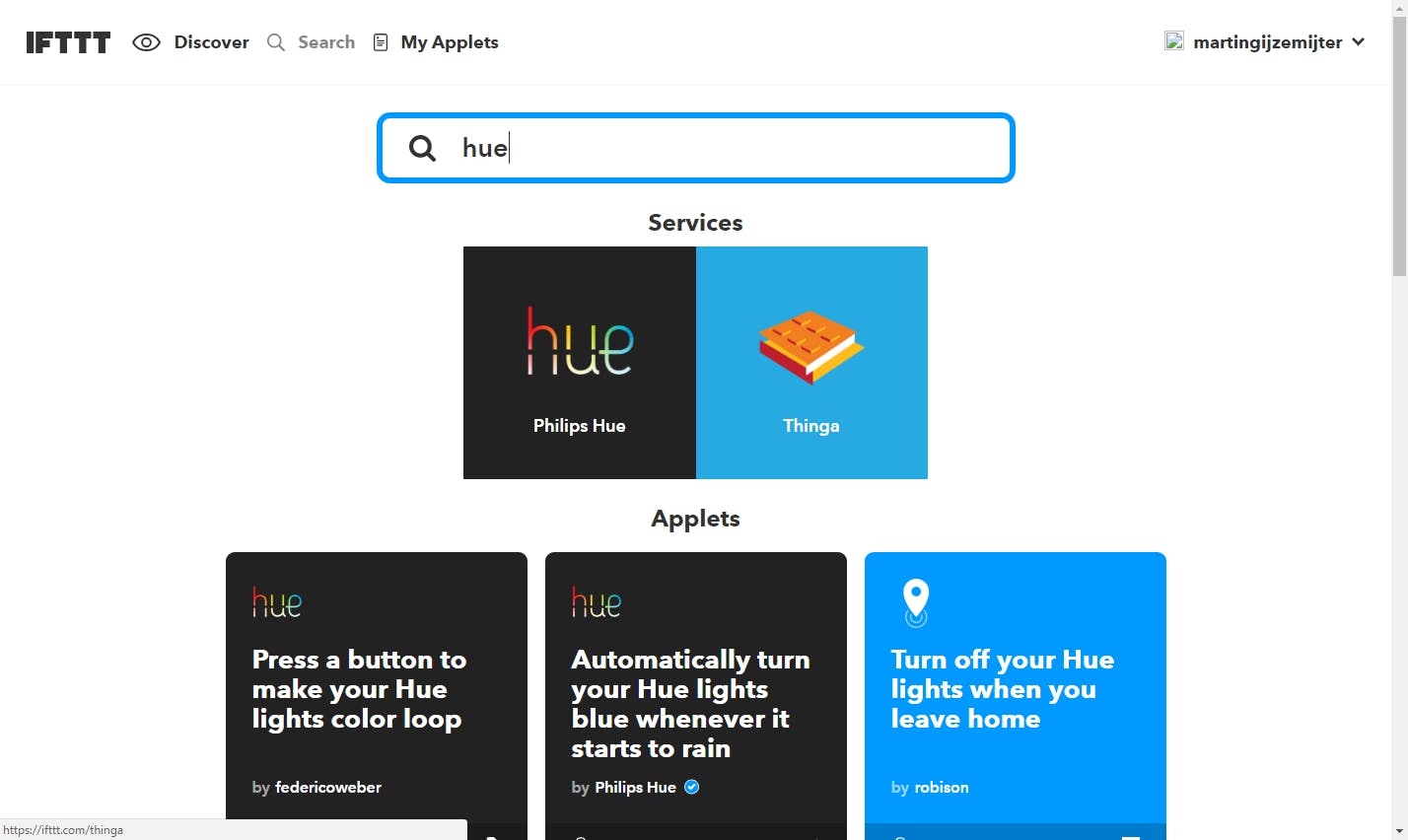Open the martingijzemijter account menu
Screen dimensions: 1408x840
coord(1267,42)
